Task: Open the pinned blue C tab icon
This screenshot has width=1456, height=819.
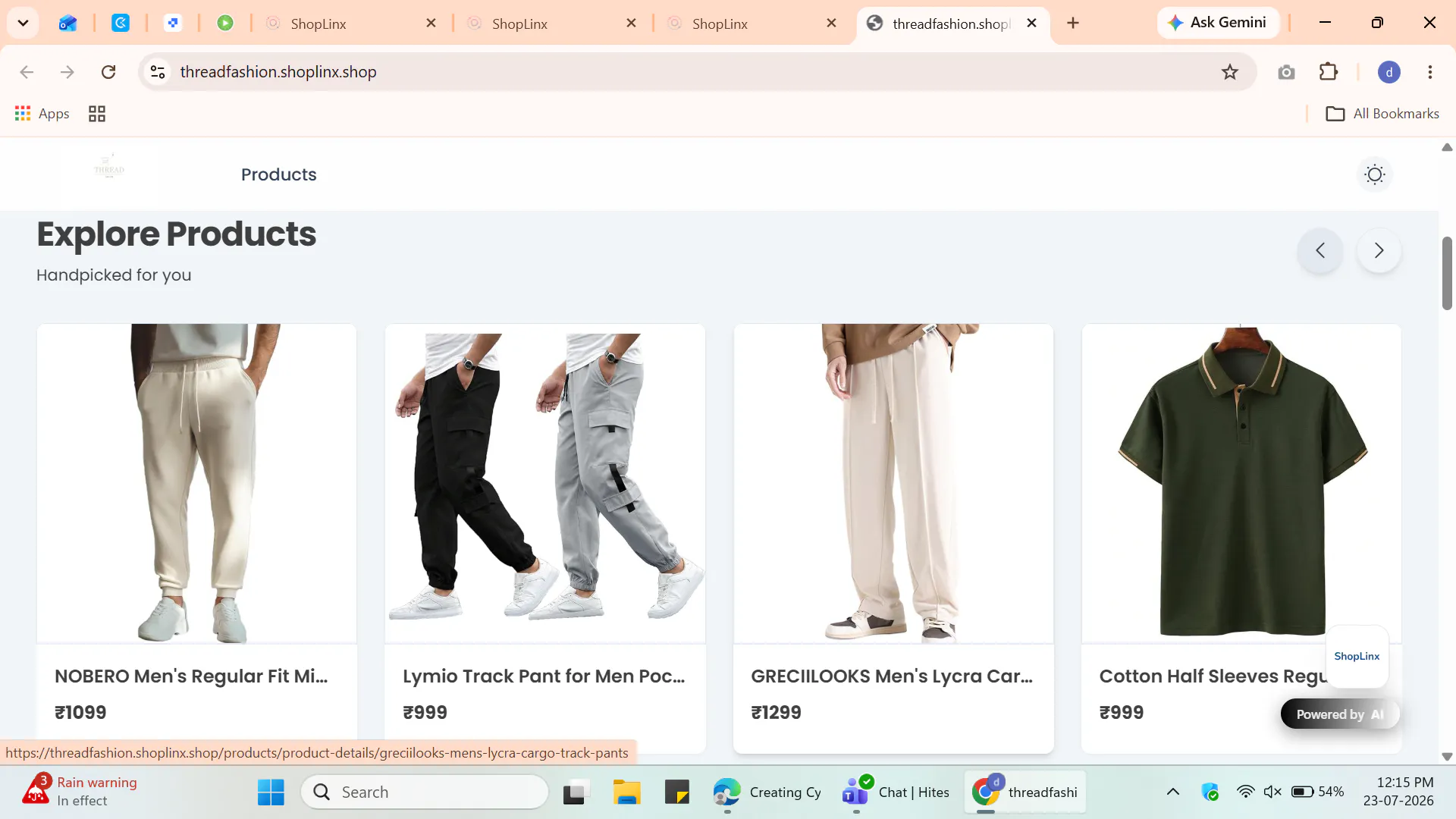Action: [x=121, y=23]
